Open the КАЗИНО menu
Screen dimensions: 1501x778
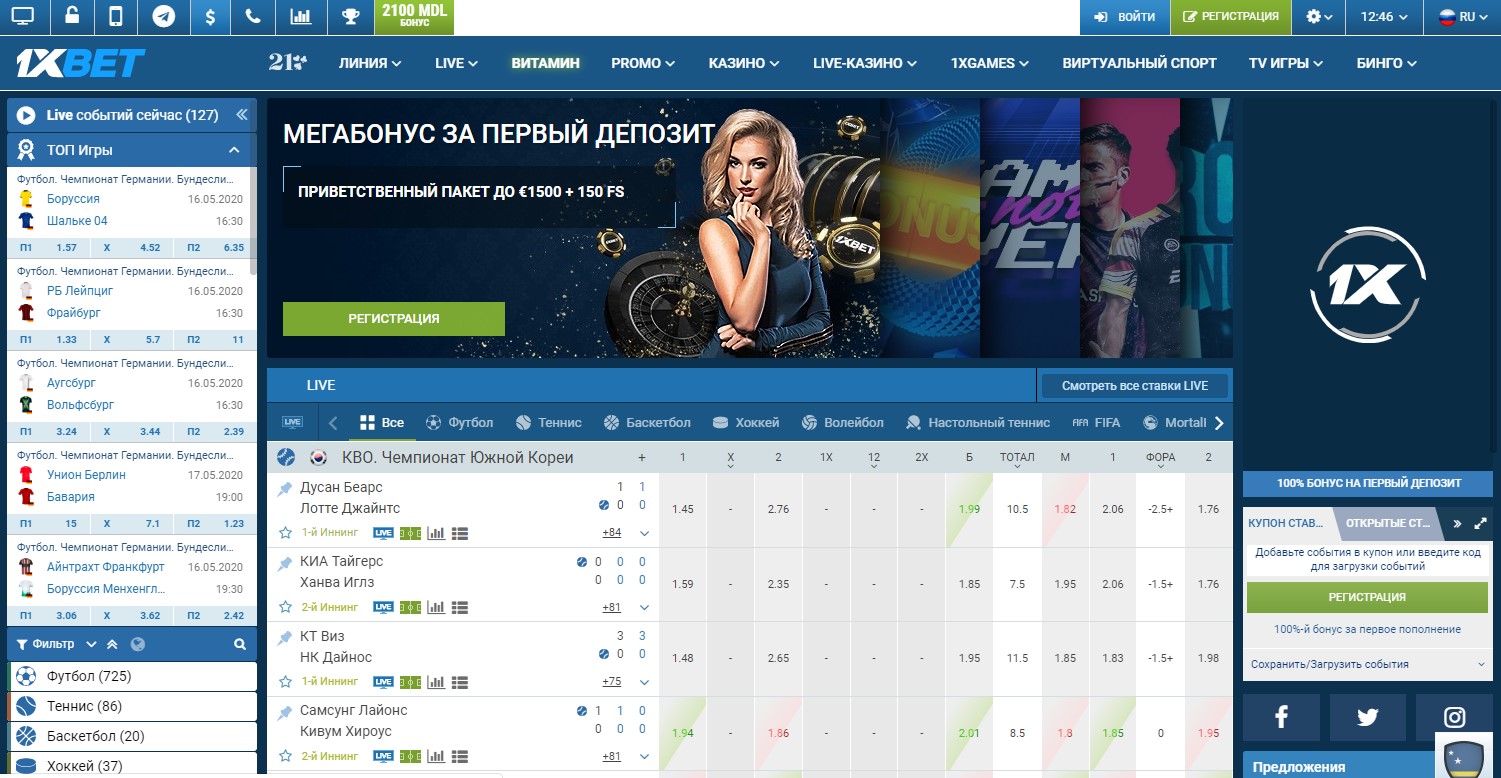tap(743, 62)
